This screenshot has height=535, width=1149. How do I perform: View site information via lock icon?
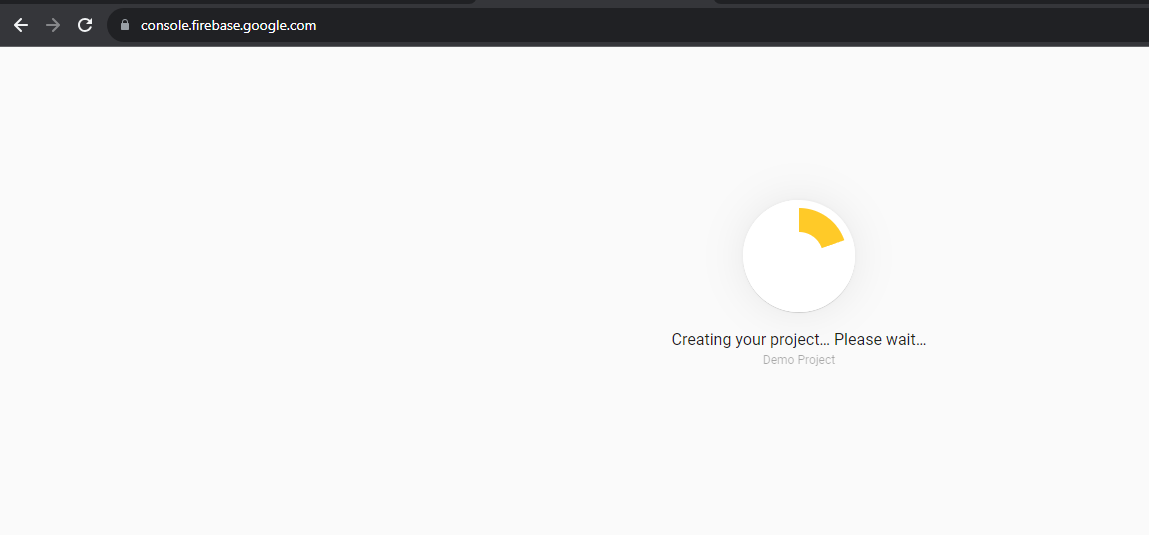click(125, 25)
